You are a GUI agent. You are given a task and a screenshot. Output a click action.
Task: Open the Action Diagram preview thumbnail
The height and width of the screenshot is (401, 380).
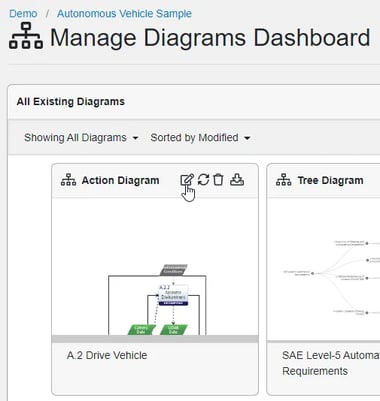coord(155,267)
